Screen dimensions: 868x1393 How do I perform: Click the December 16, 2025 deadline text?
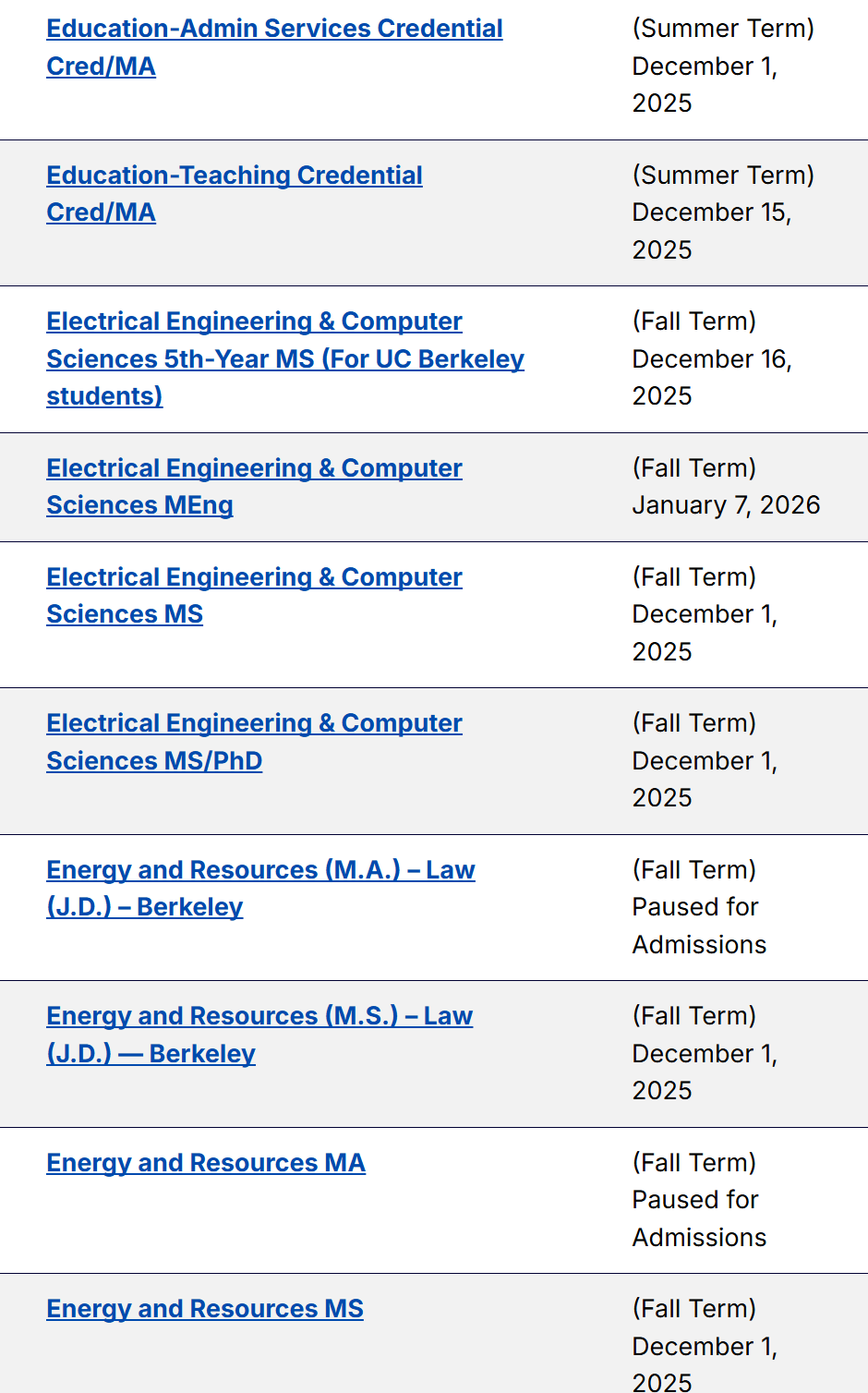[711, 359]
